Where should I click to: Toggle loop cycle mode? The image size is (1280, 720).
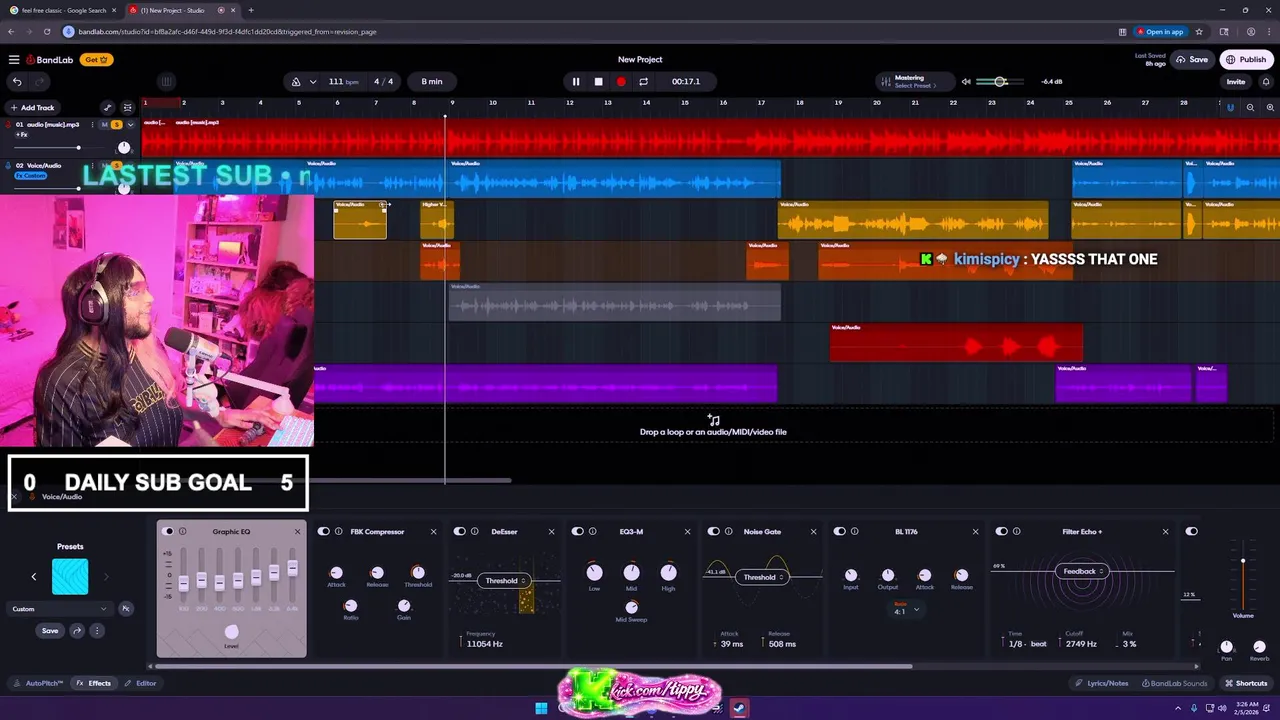pyautogui.click(x=643, y=81)
